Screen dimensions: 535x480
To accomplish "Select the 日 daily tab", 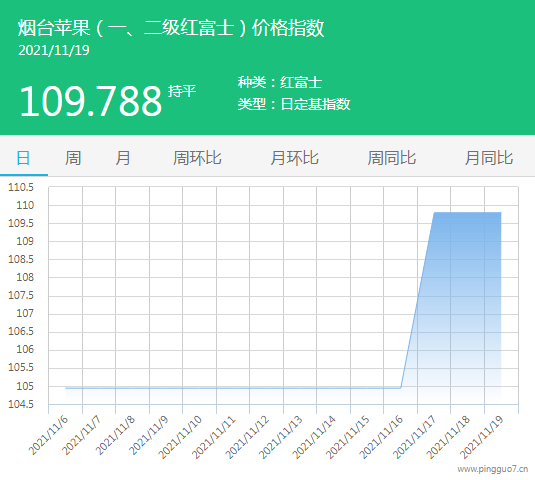I will click(x=24, y=158).
